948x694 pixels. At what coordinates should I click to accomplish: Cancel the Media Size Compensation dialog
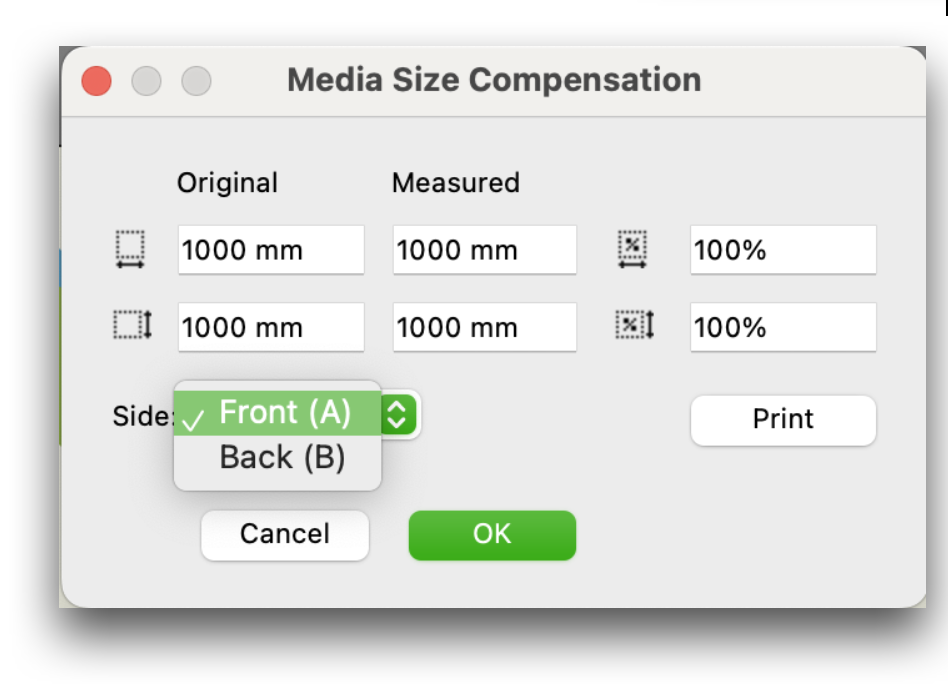tap(285, 534)
